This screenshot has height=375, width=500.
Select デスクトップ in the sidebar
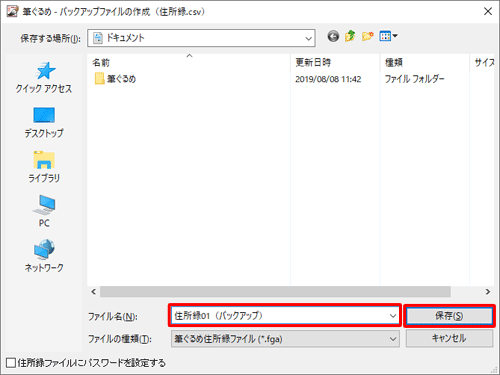44,122
